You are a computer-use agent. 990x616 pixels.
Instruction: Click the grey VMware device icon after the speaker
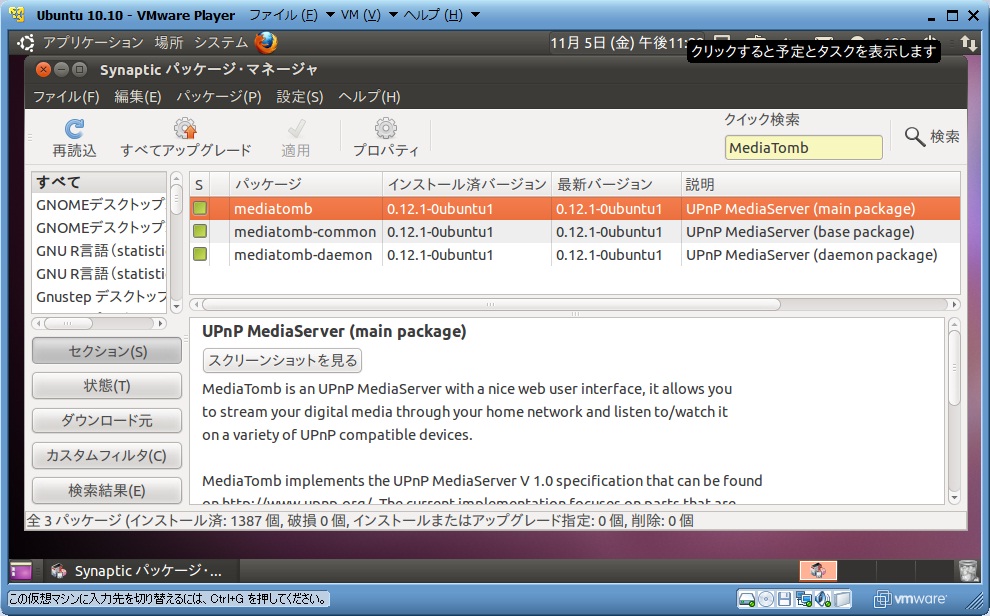pyautogui.click(x=842, y=598)
